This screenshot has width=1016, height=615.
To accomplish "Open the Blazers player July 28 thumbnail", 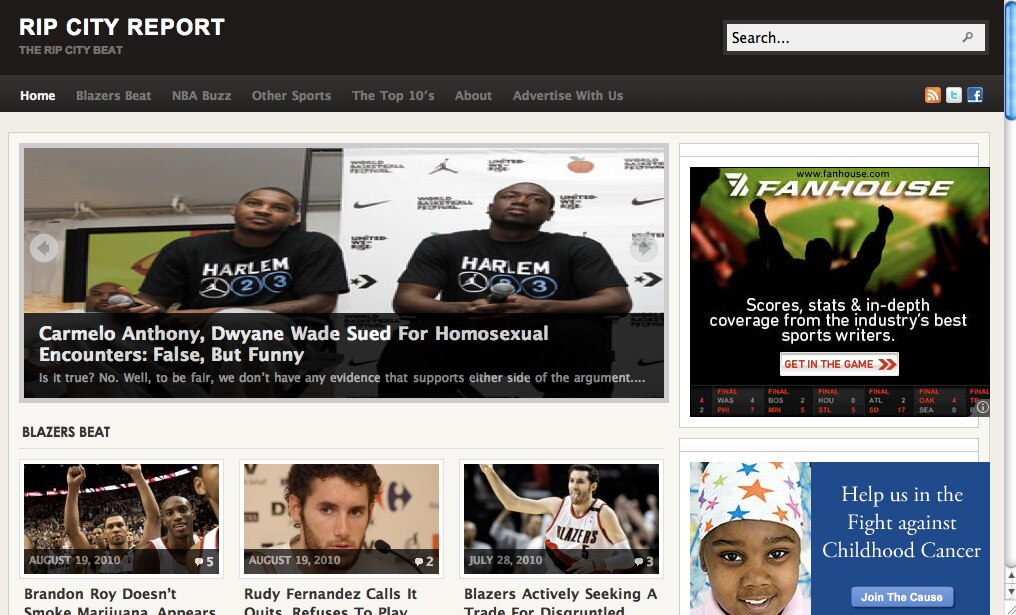I will [562, 518].
